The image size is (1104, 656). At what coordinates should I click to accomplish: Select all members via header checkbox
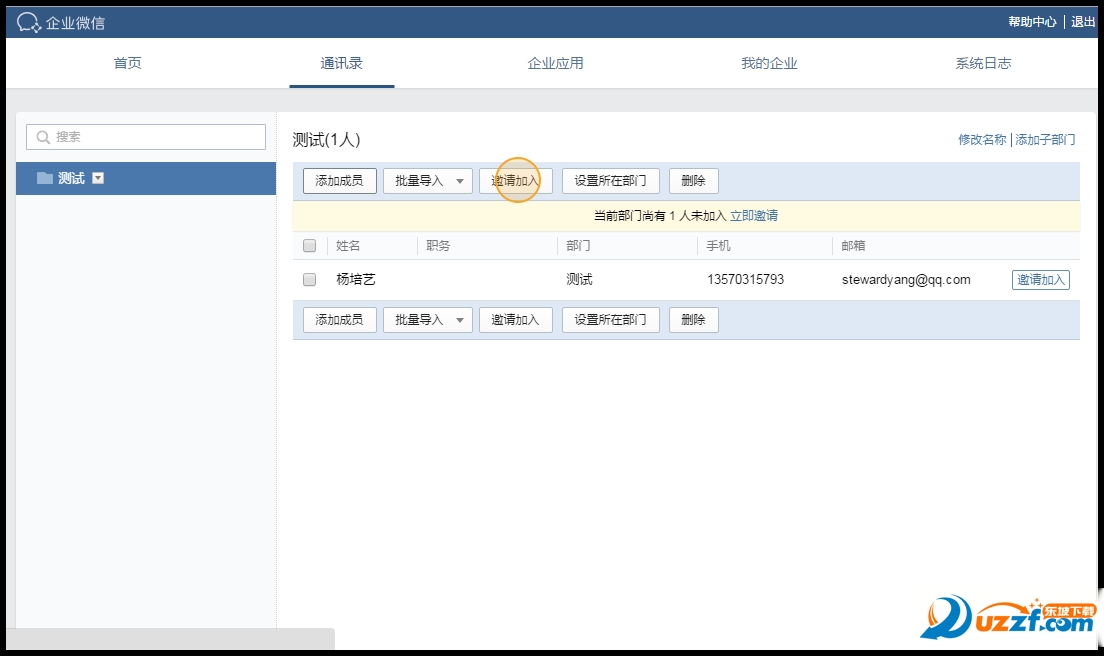pyautogui.click(x=309, y=244)
